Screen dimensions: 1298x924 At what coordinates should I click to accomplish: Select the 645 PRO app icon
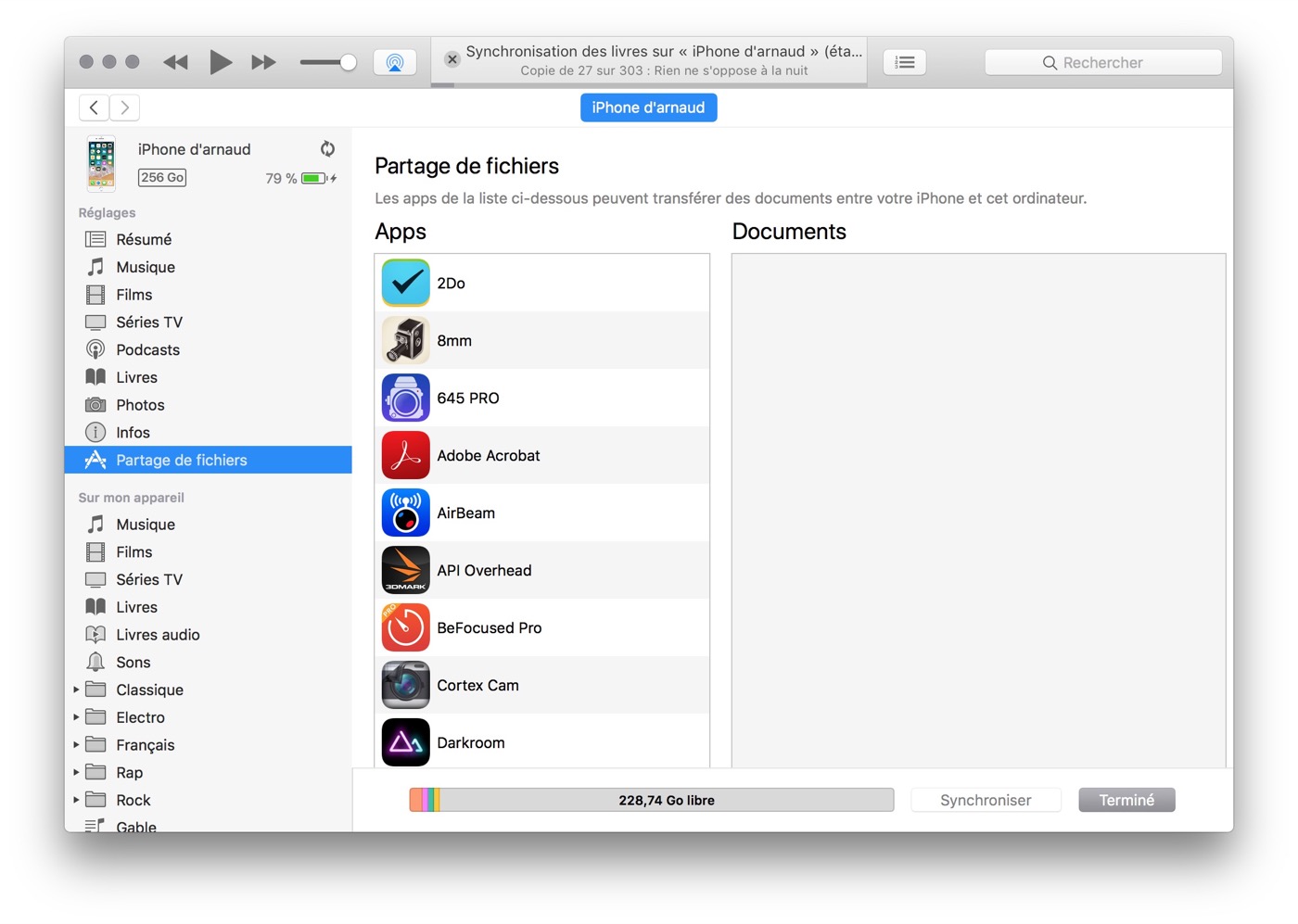pos(406,398)
